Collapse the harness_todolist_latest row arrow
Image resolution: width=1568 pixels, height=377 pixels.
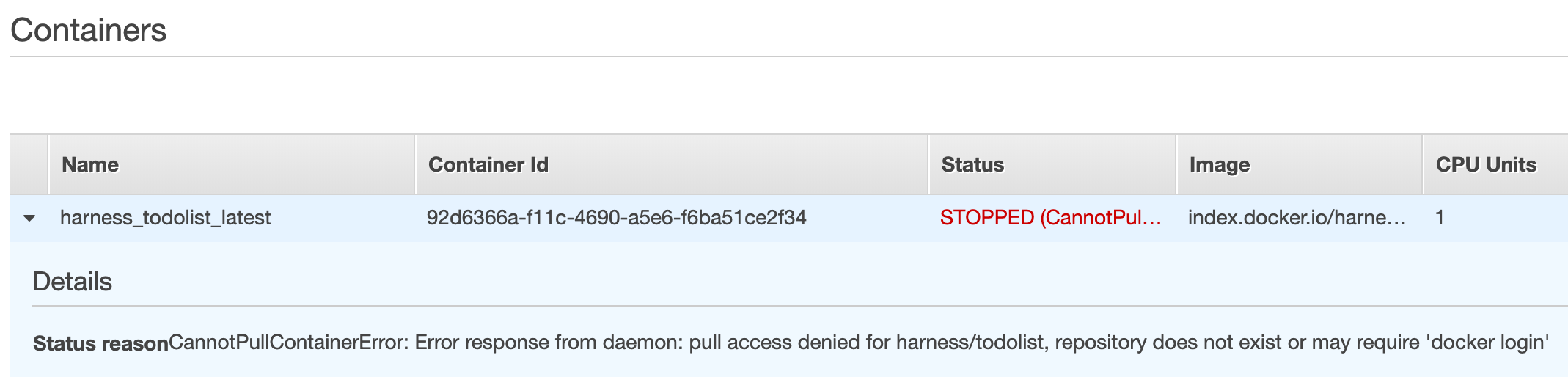pyautogui.click(x=29, y=218)
